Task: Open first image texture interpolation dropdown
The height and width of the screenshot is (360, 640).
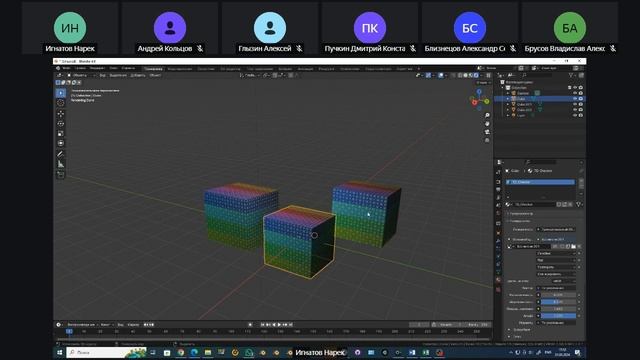Action: 556,253
